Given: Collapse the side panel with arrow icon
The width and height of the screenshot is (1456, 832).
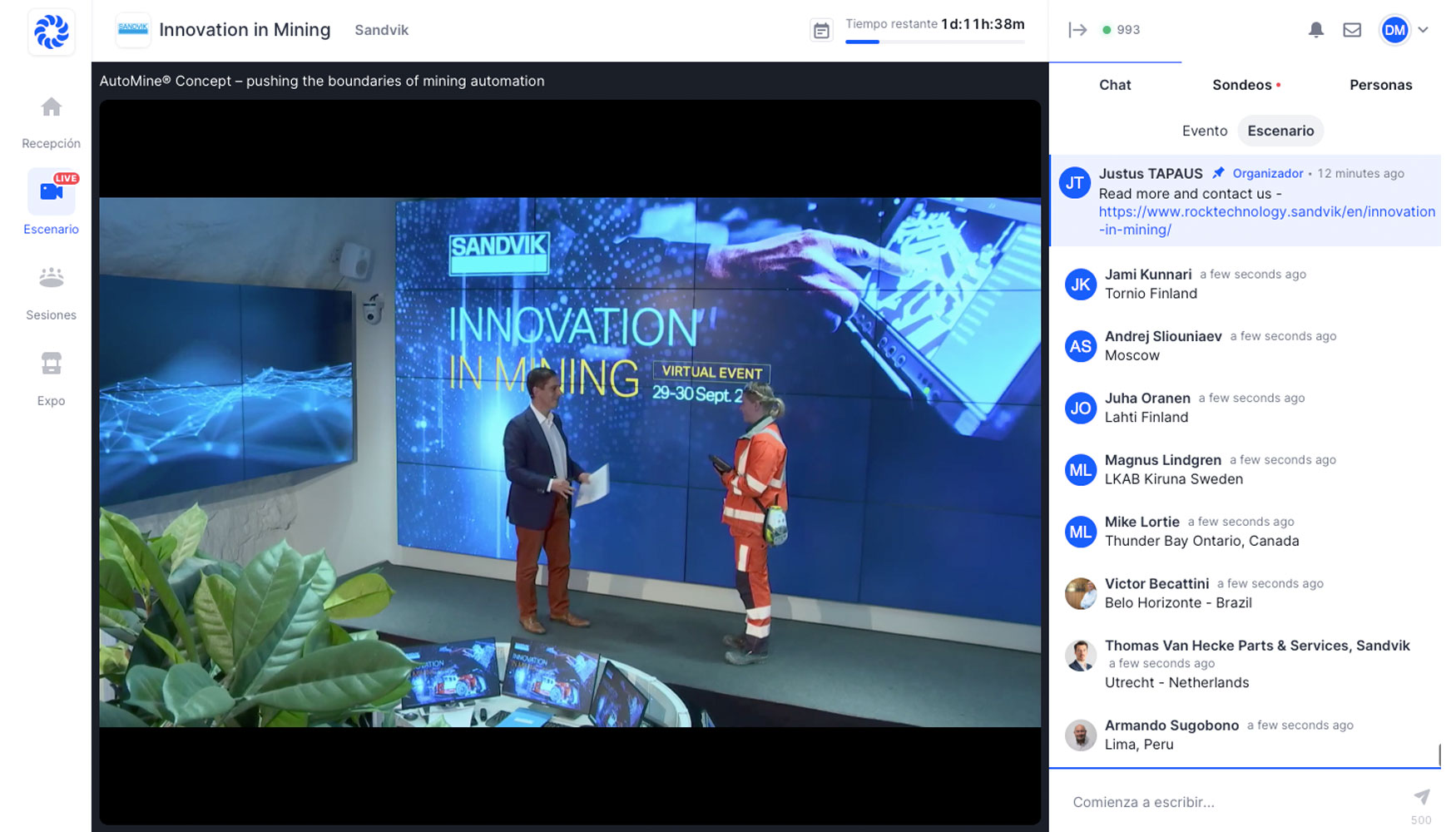Looking at the screenshot, I should pos(1077,30).
